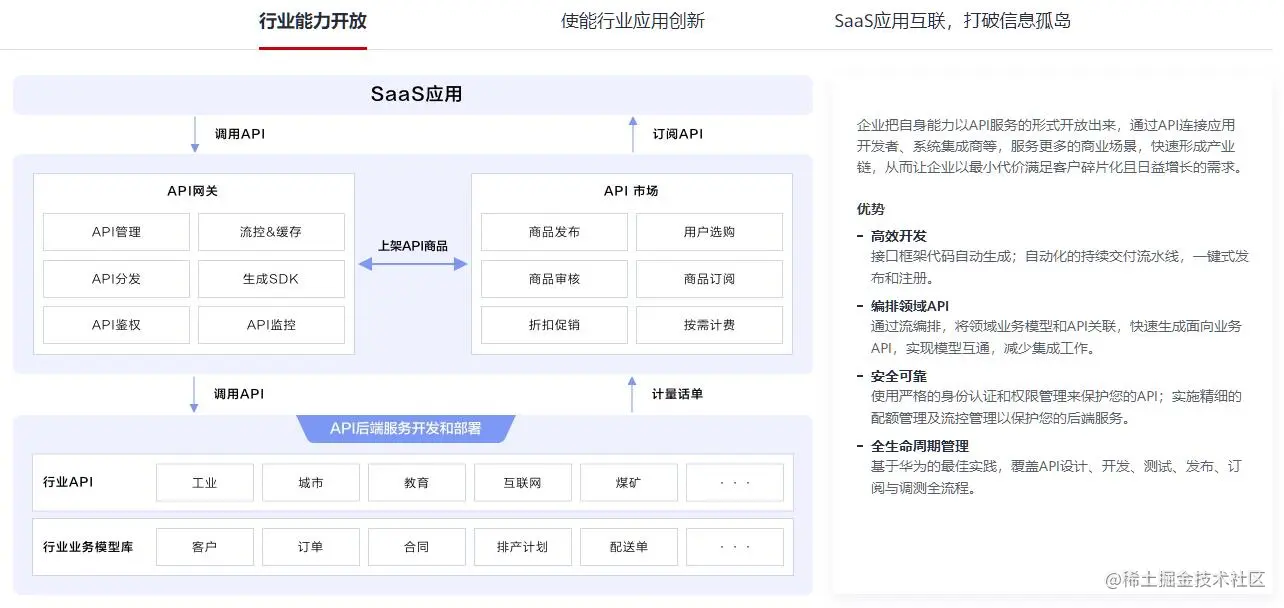Click the 商品审核 box
This screenshot has width=1284, height=608.
554,279
